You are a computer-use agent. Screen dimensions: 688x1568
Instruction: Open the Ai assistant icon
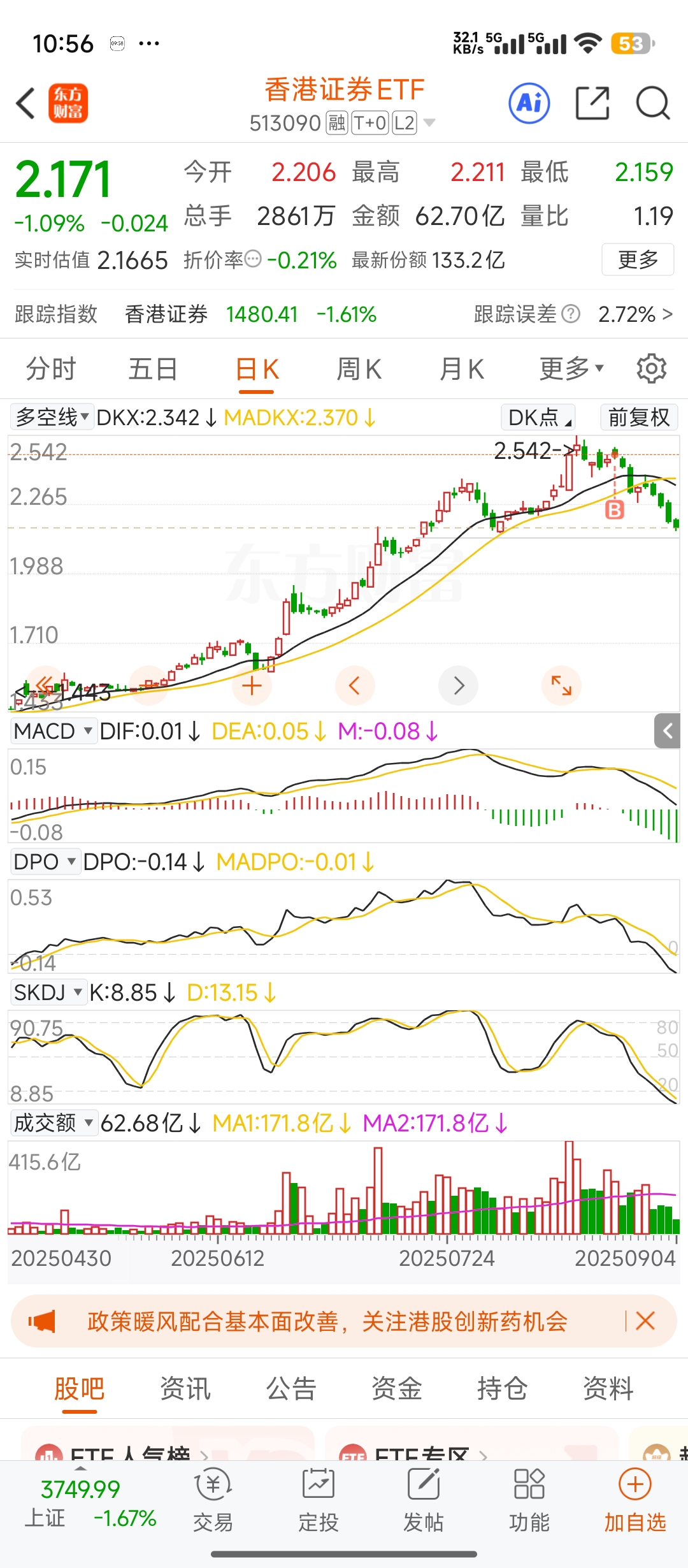(529, 103)
